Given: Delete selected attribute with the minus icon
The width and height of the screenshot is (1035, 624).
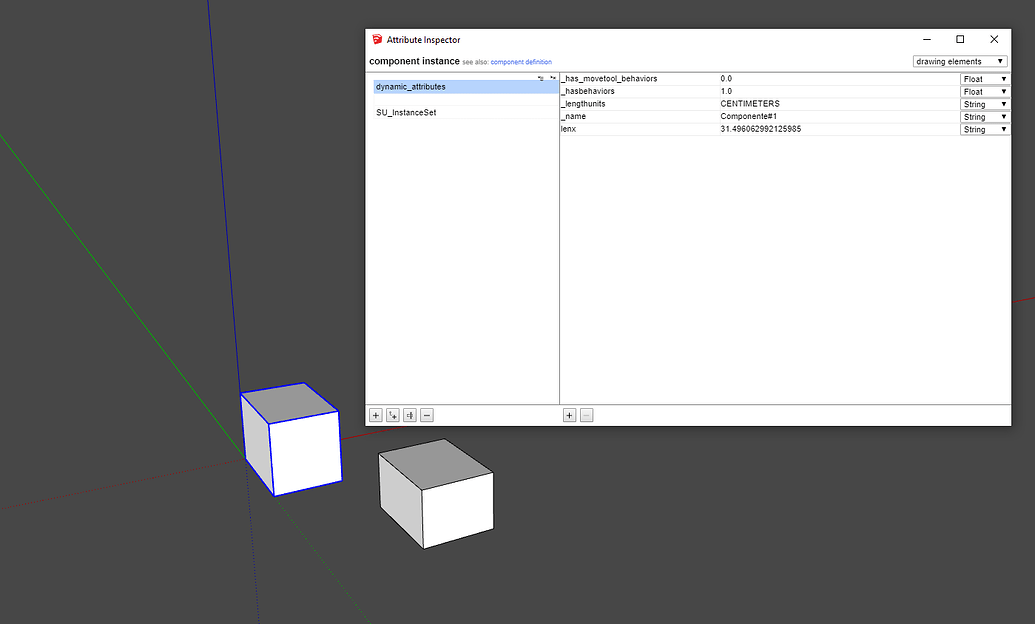Looking at the screenshot, I should pyautogui.click(x=585, y=415).
